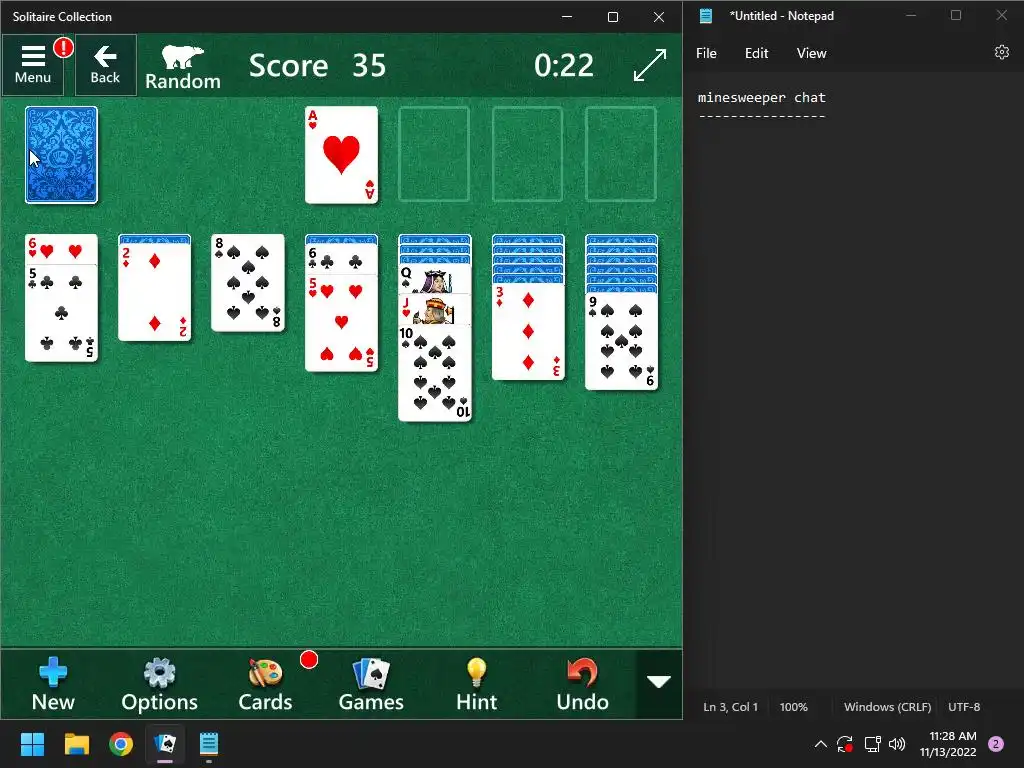Click 'Ln 3, Col 1' in status bar

click(x=730, y=707)
